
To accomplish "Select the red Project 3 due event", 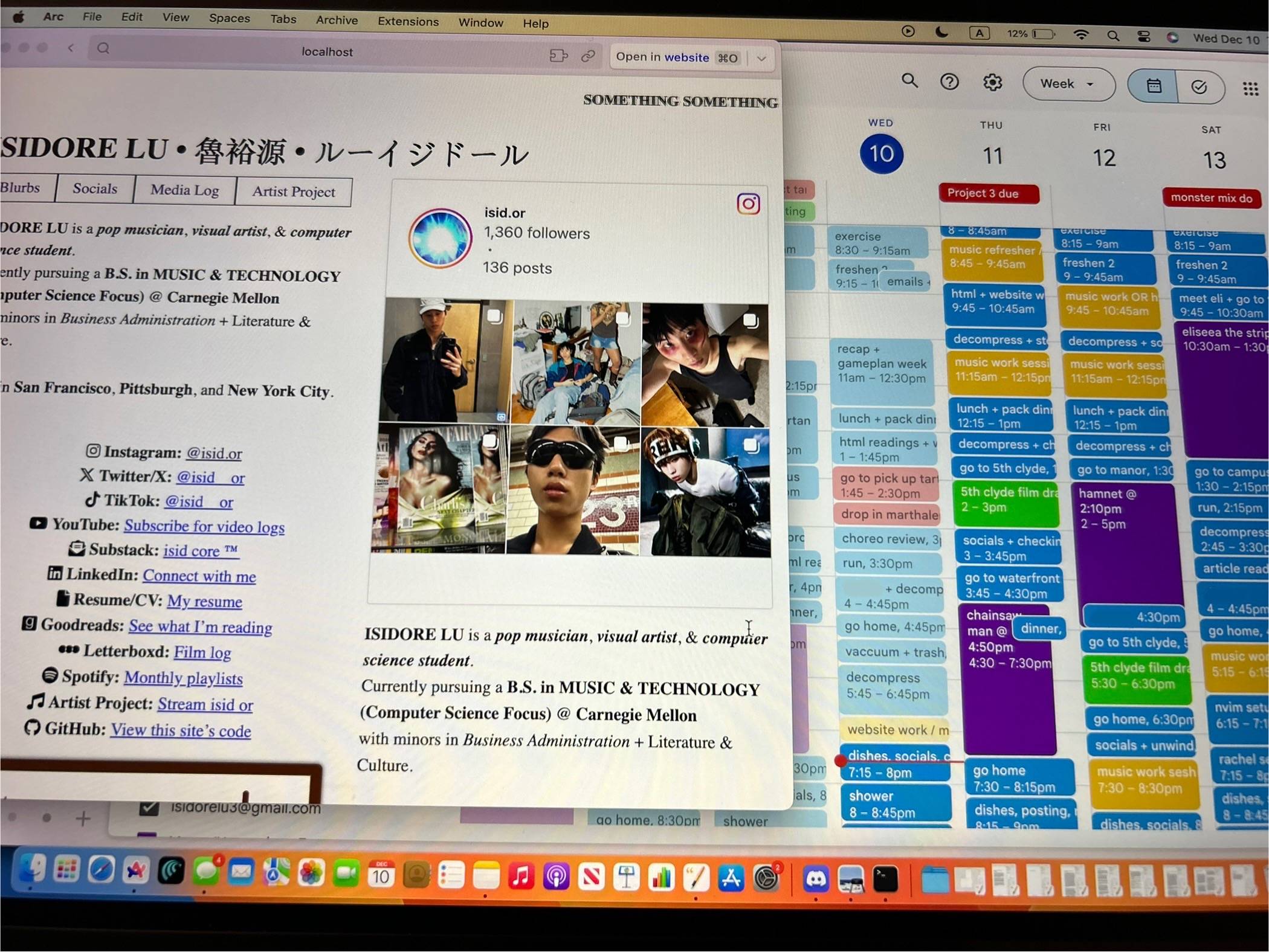I will click(x=989, y=193).
